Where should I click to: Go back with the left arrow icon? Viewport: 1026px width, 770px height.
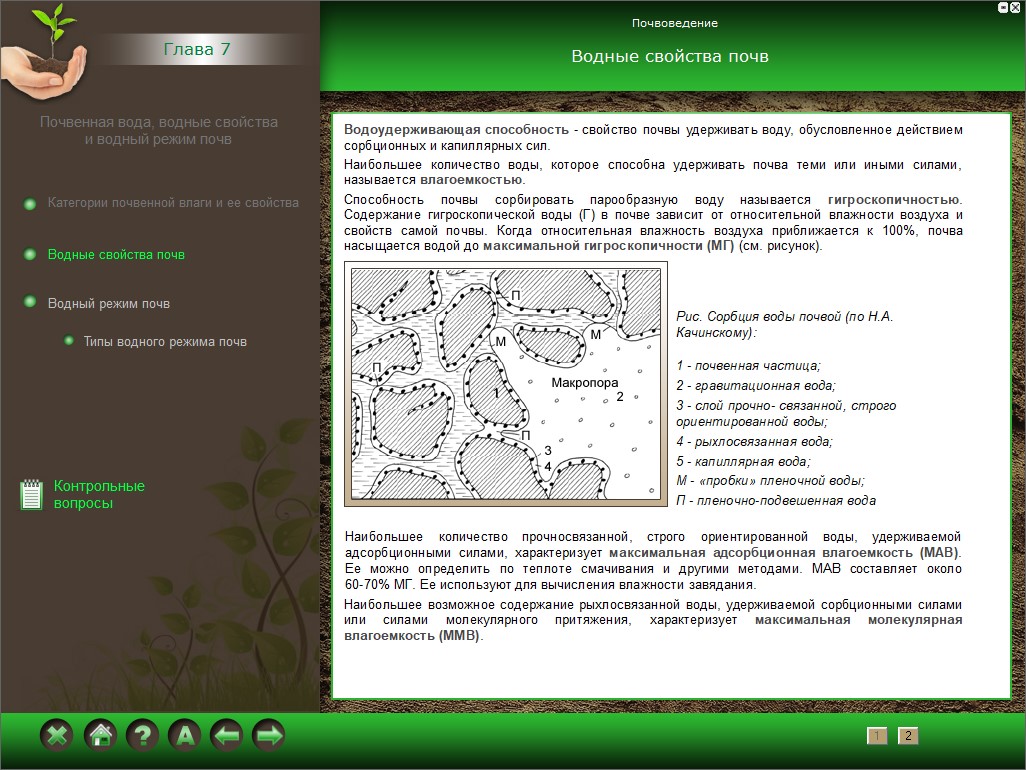(x=227, y=736)
